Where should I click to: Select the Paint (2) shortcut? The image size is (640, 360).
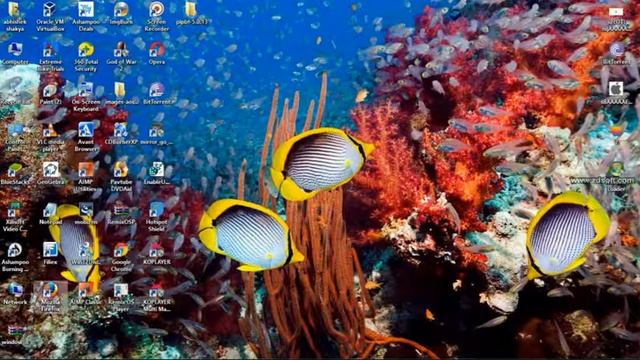pos(50,90)
